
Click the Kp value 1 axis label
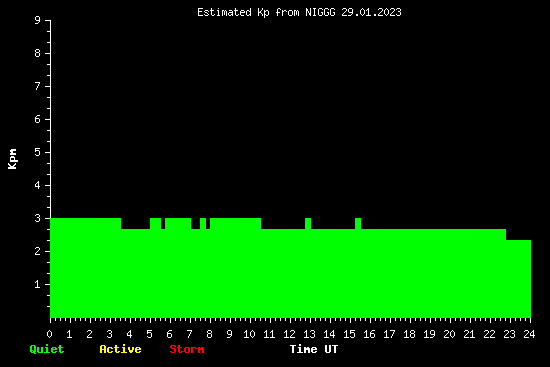coord(38,284)
